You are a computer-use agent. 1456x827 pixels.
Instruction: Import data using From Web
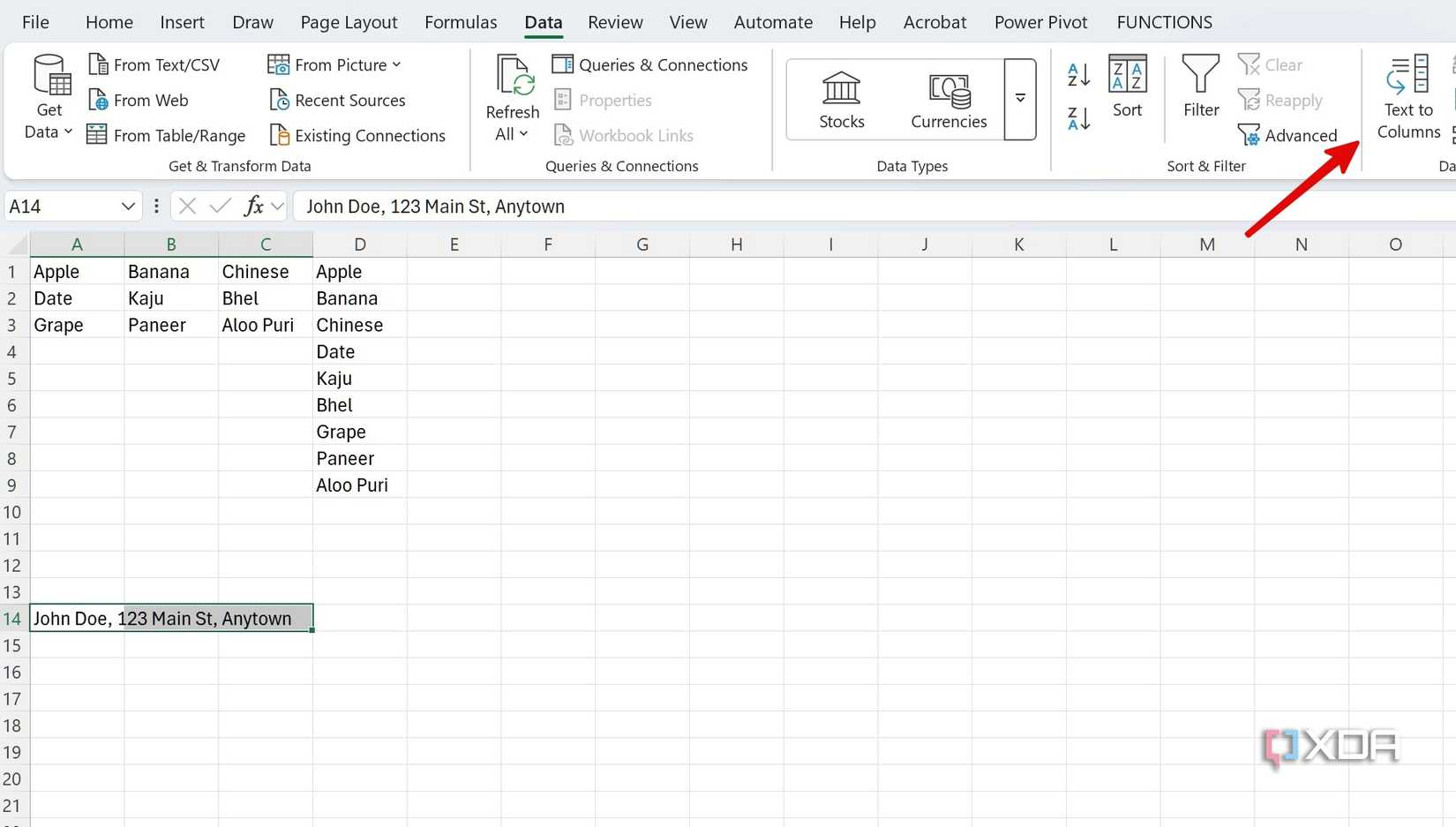139,100
